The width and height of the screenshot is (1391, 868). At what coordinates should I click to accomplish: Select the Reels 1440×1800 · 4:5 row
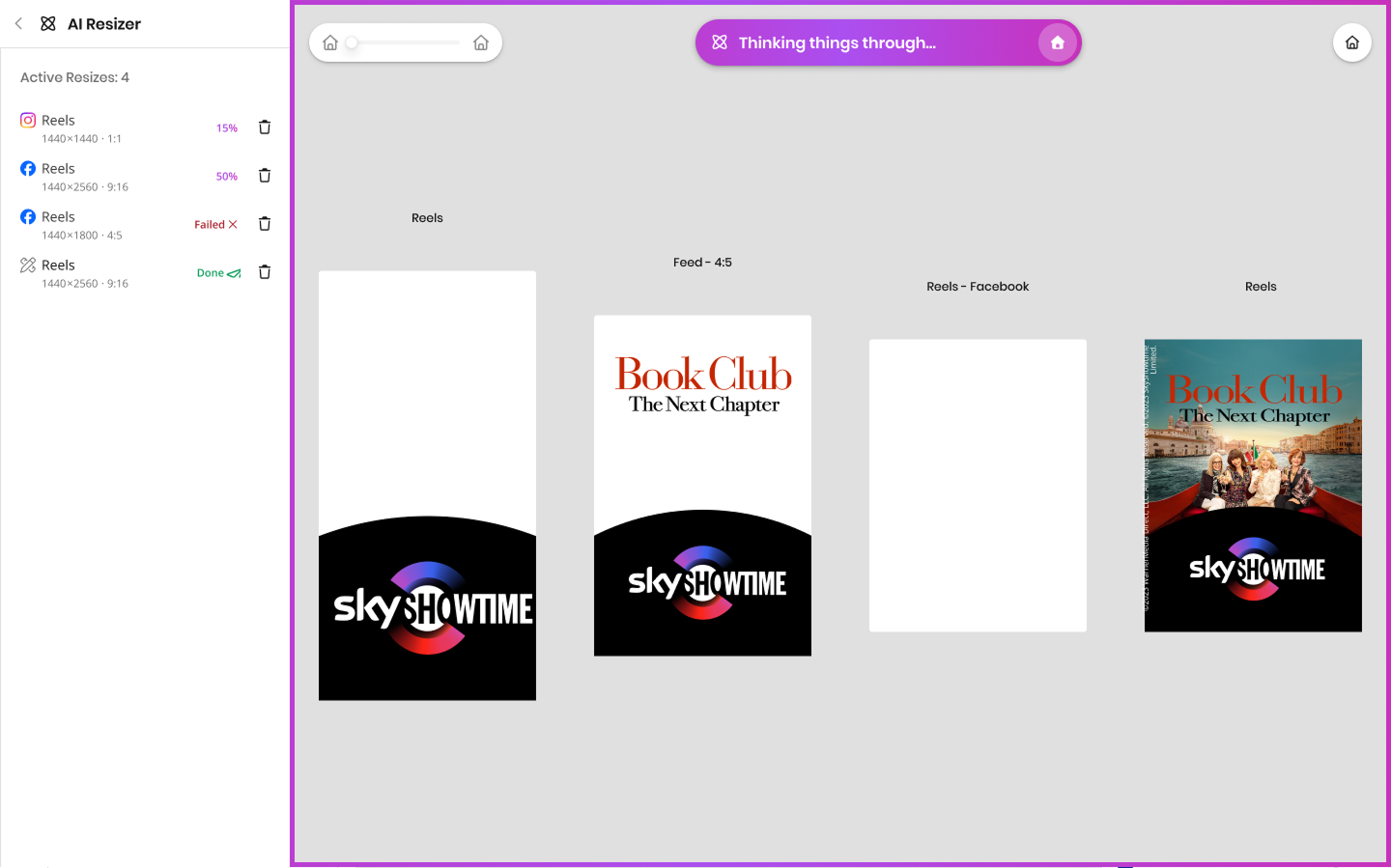tap(145, 225)
